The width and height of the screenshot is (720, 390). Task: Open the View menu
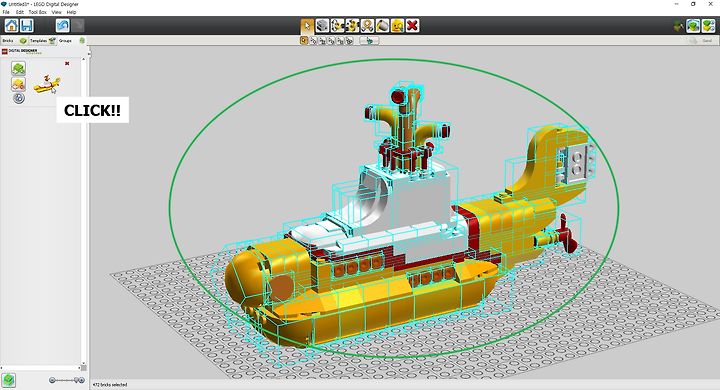(56, 12)
